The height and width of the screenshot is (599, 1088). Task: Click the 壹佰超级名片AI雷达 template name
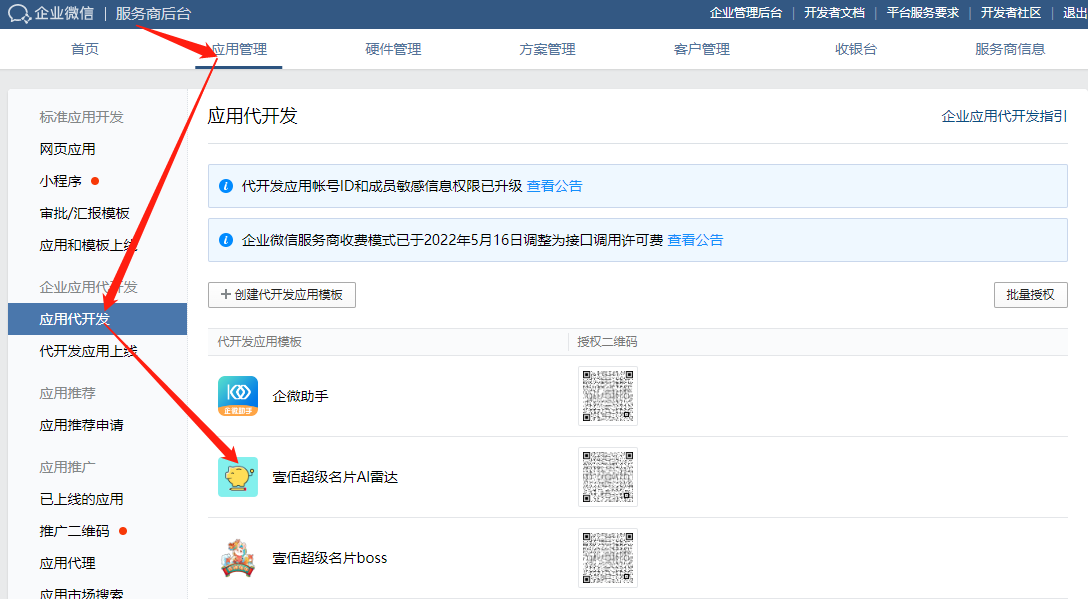tap(335, 478)
